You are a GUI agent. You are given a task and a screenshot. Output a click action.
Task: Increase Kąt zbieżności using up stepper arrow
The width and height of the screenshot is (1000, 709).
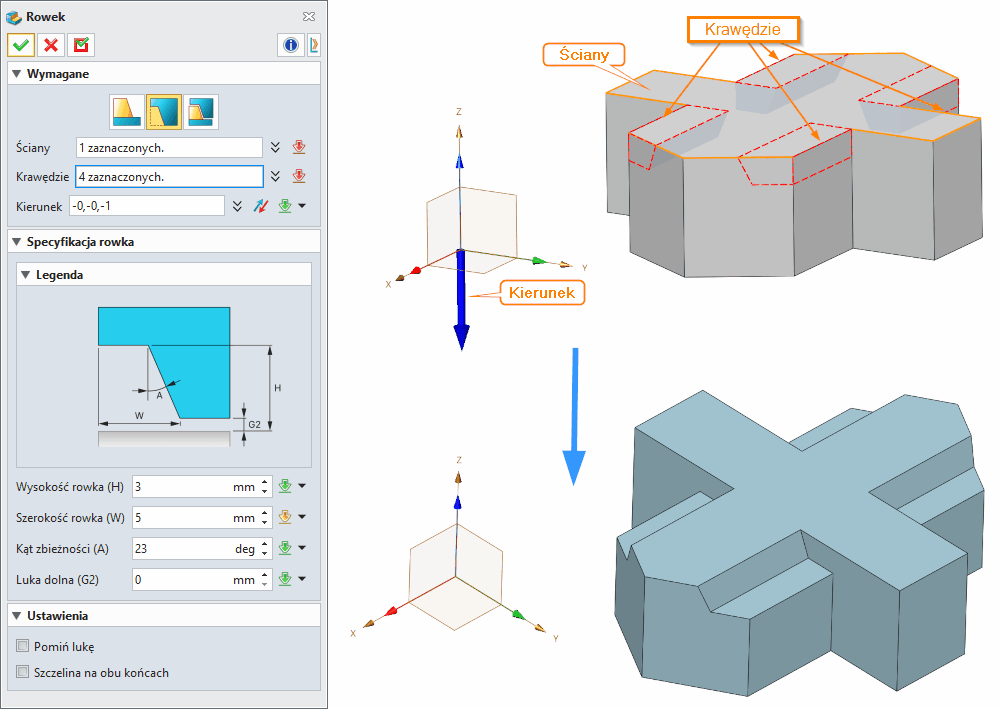(265, 543)
